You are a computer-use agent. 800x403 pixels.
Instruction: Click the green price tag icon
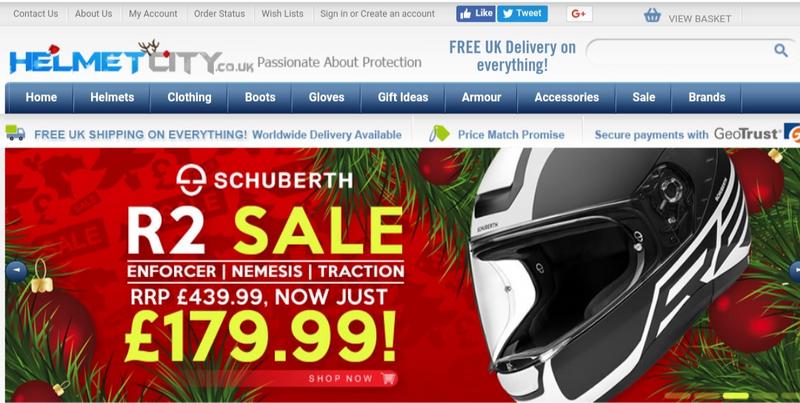[x=439, y=134]
